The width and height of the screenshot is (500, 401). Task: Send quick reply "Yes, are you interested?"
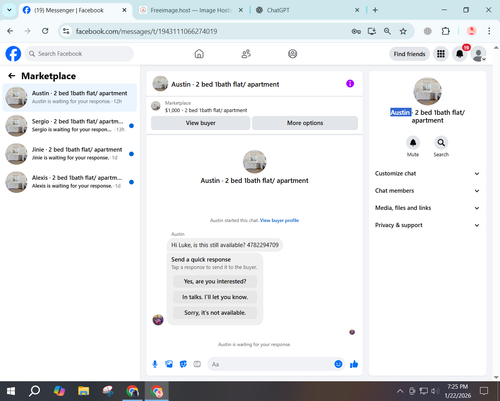(215, 282)
